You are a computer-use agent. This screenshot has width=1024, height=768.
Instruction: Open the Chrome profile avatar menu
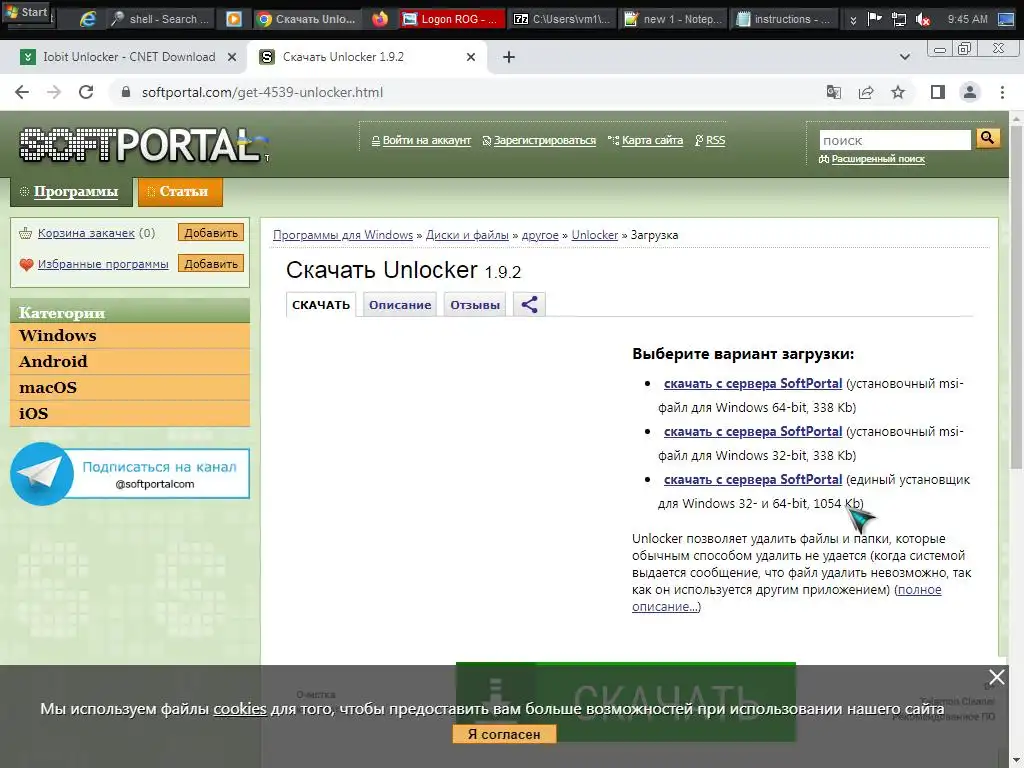pyautogui.click(x=970, y=92)
